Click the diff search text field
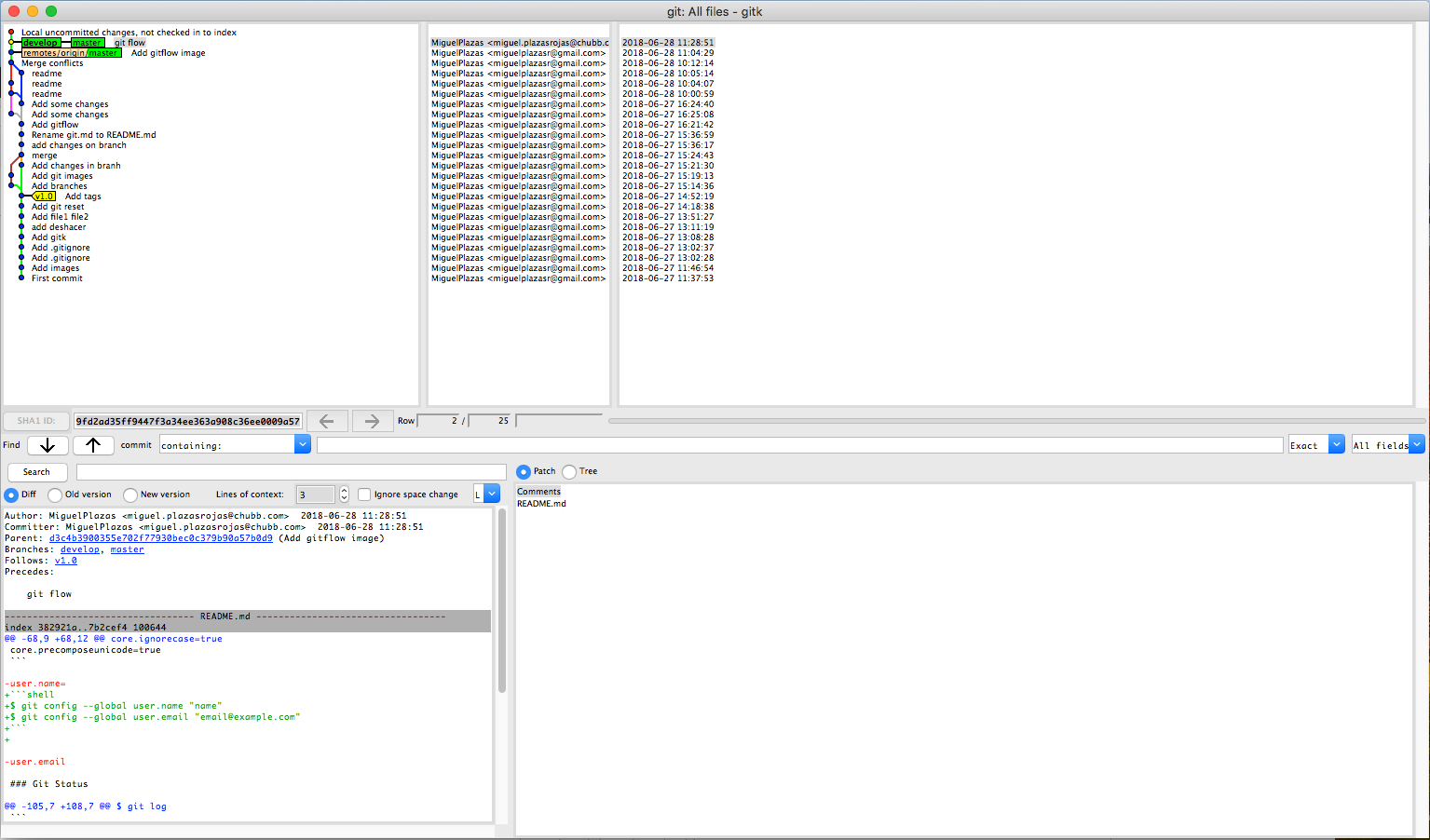 point(291,472)
